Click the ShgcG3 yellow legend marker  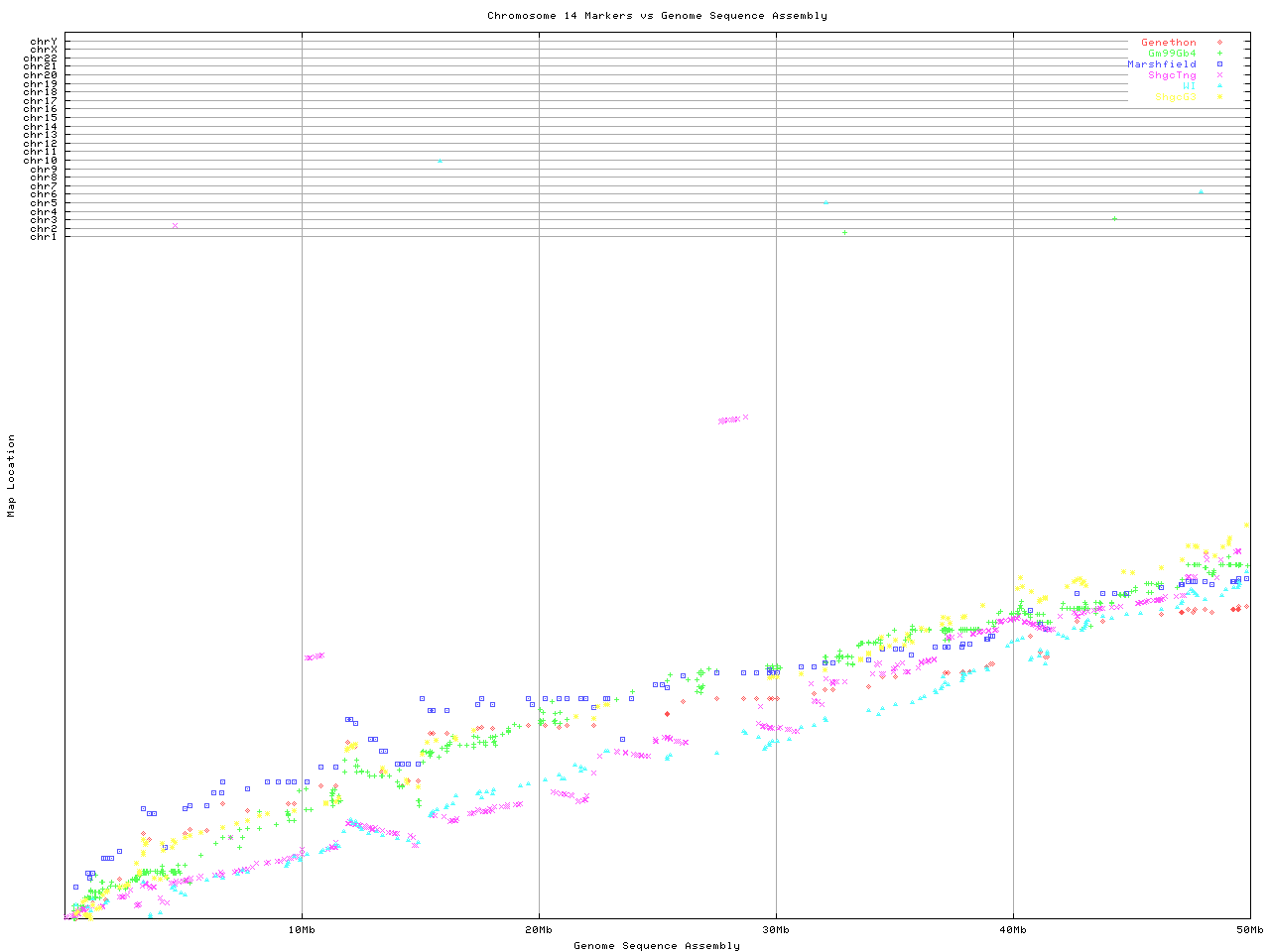(x=1219, y=97)
